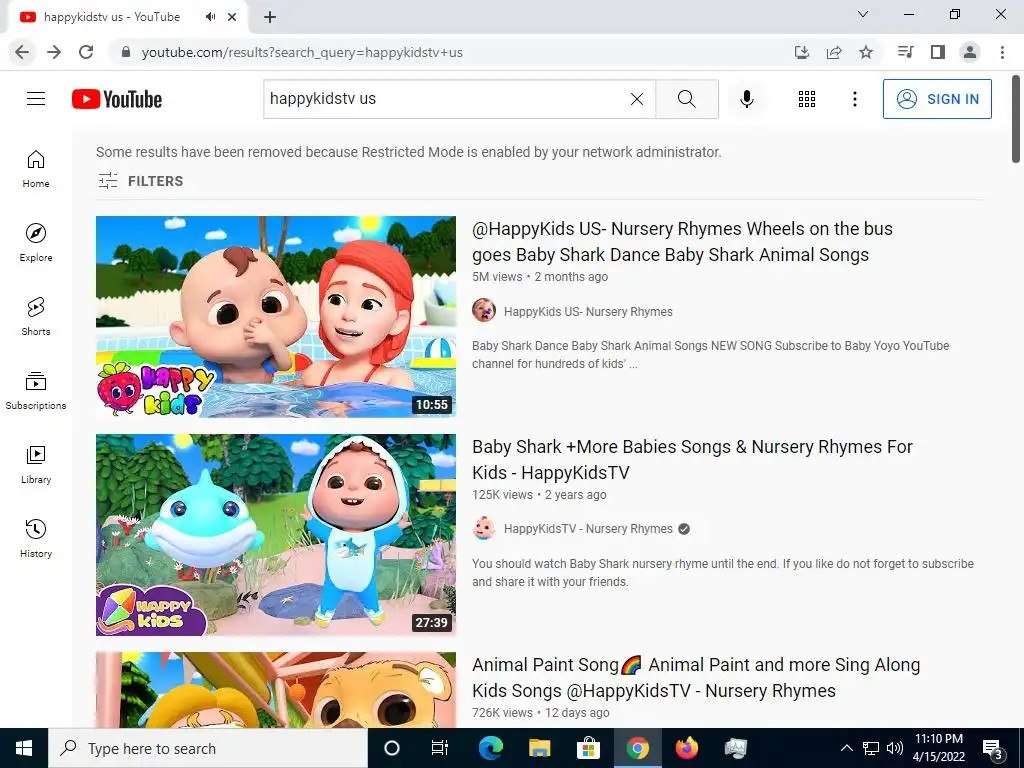Open Subscriptions in the sidebar
Viewport: 1024px width, 768px height.
click(x=36, y=391)
